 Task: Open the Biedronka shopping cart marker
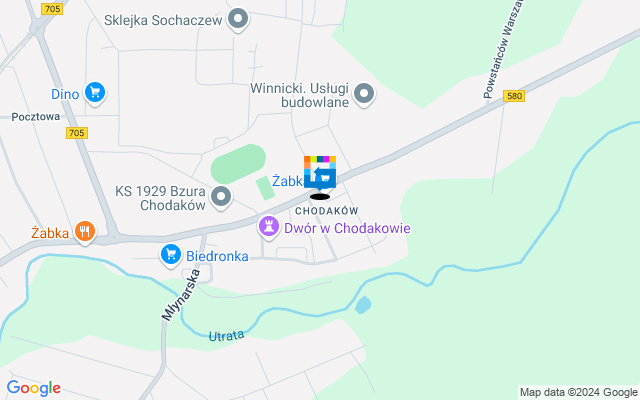[171, 256]
